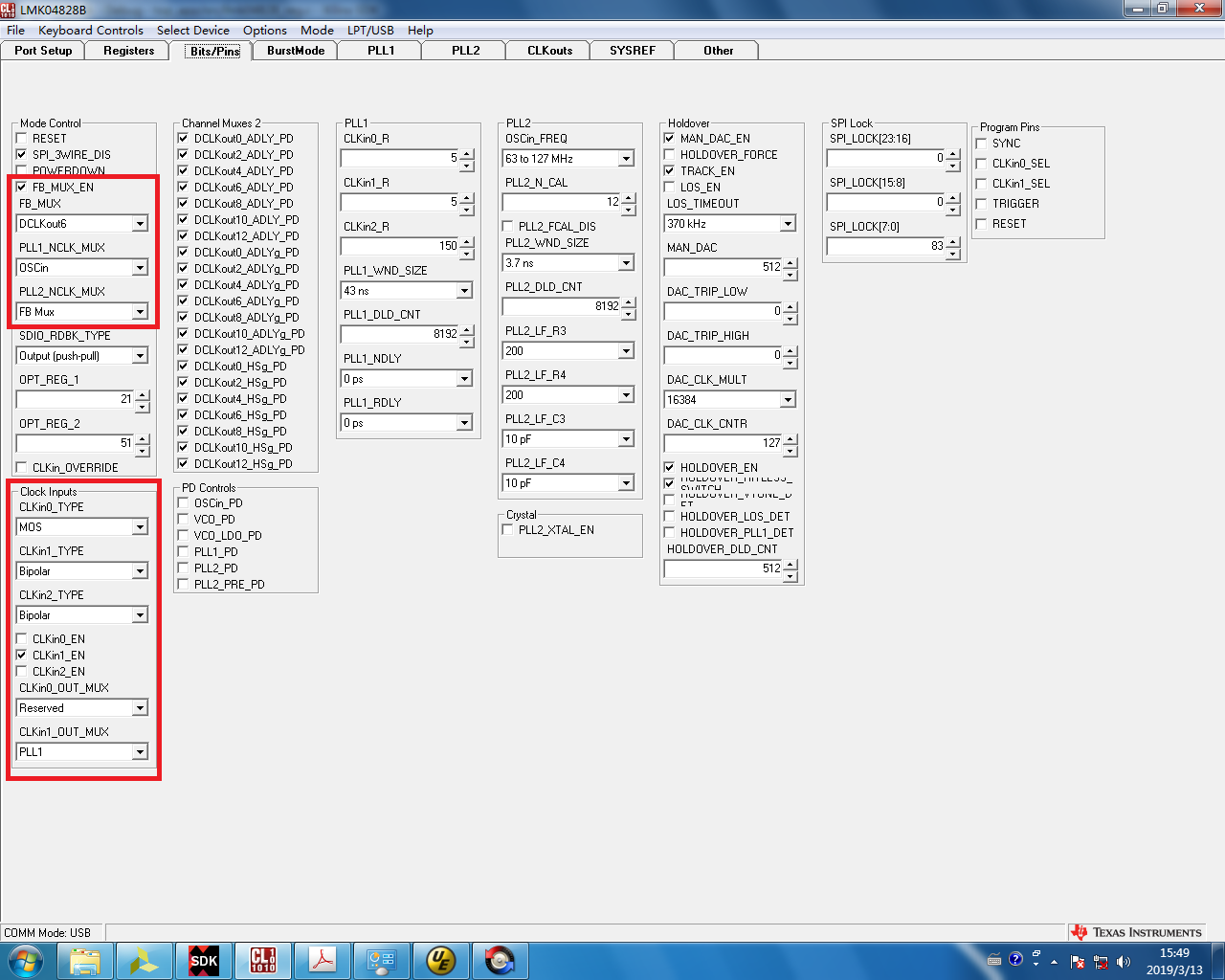Open the UltraEdit UE taskbar icon
Image resolution: width=1225 pixels, height=980 pixels.
441,960
